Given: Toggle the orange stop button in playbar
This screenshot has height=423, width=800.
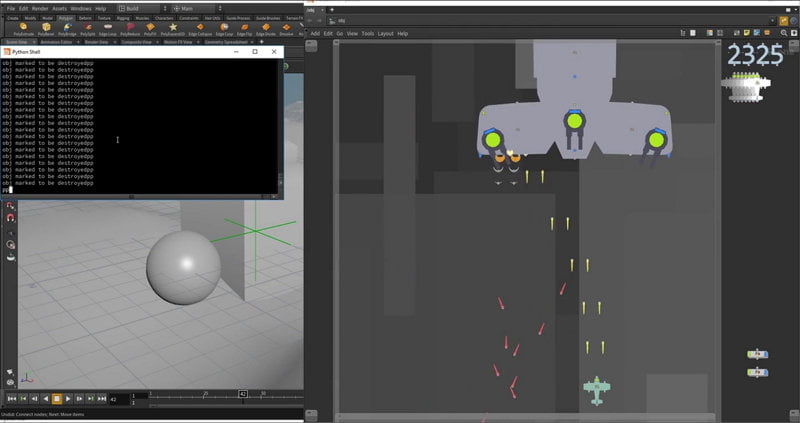Looking at the screenshot, I should click(x=57, y=399).
